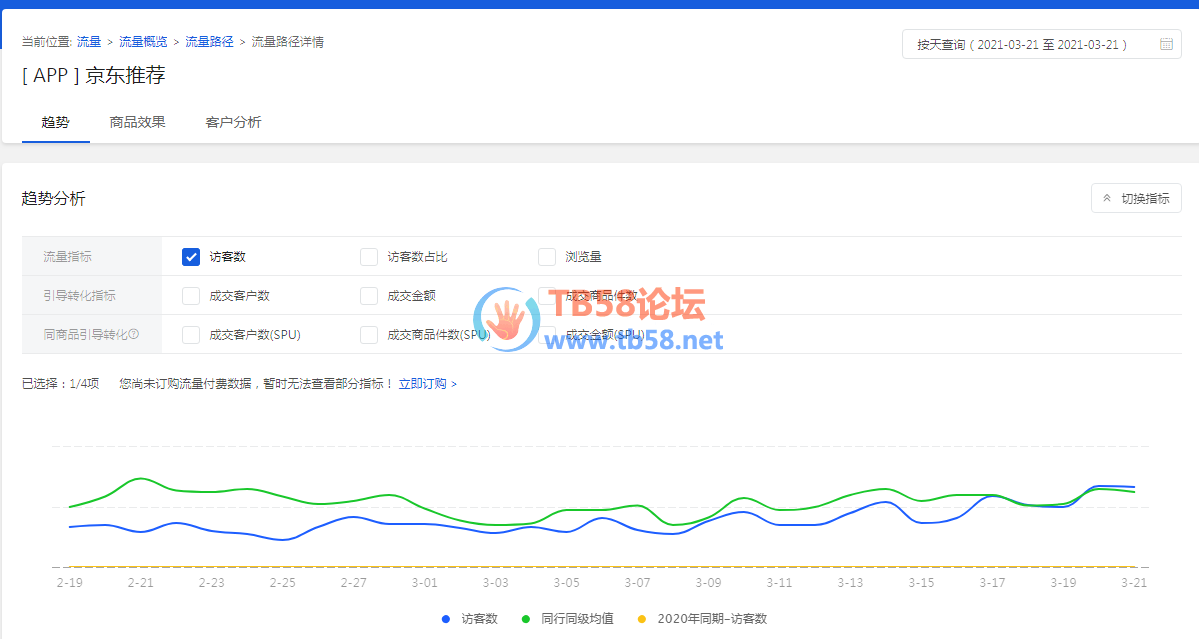Switch to the 商品效果 tab
This screenshot has height=639, width=1199.
point(137,122)
